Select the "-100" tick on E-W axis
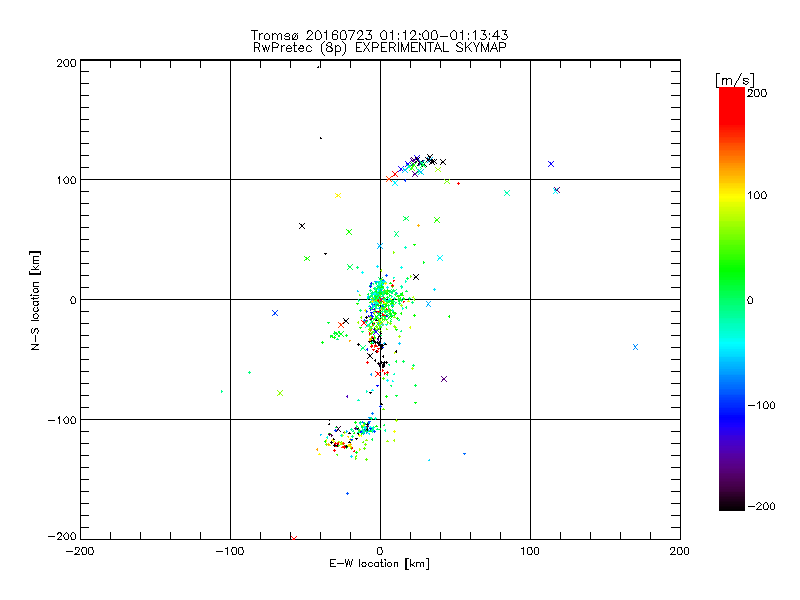 click(230, 551)
